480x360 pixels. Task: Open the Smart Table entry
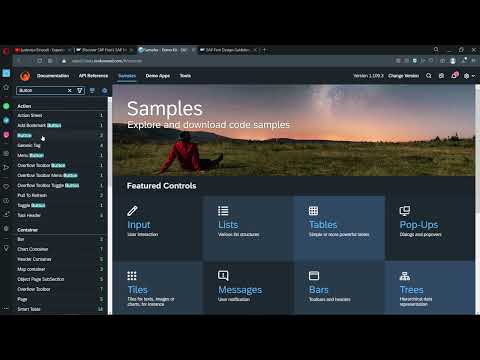point(60,309)
